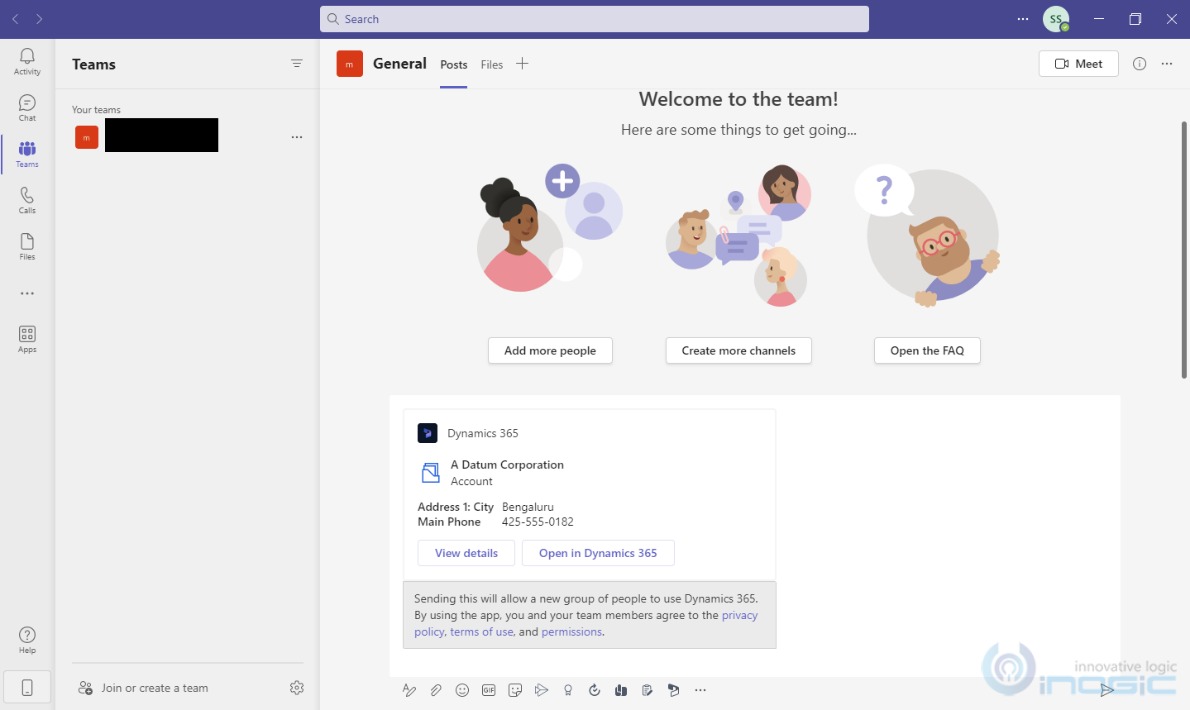Click the Filter teams icon

click(297, 64)
